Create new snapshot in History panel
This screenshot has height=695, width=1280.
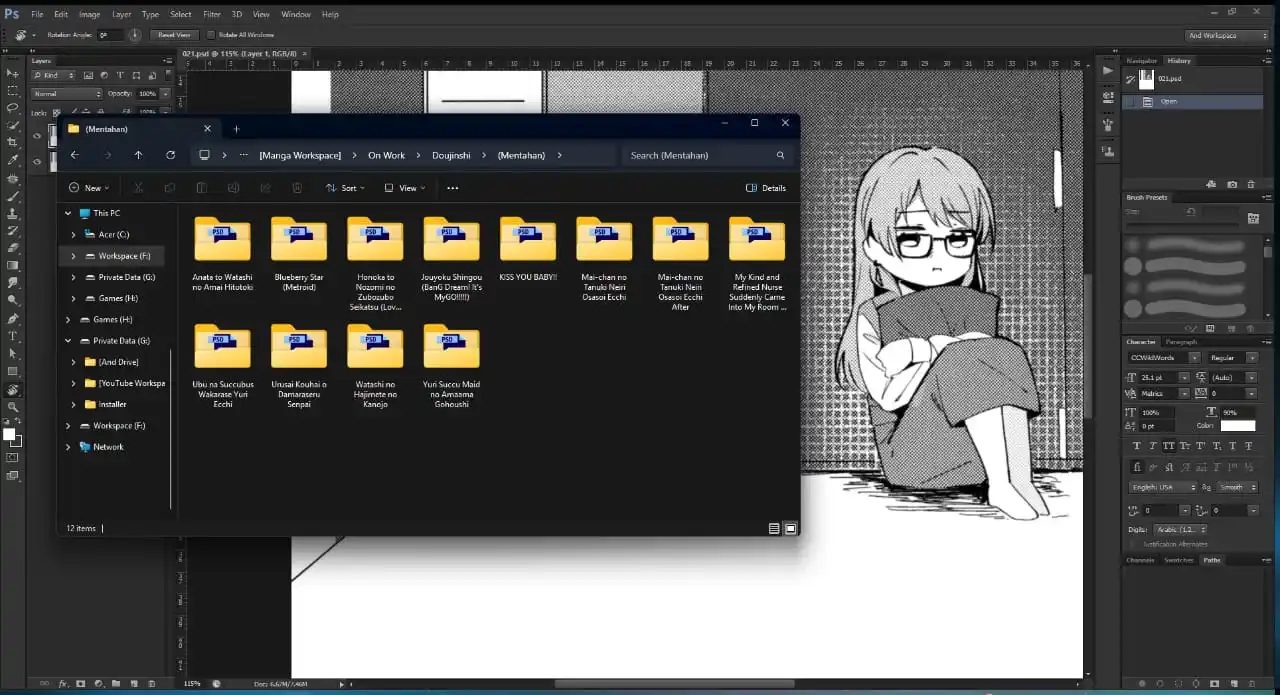coord(1232,184)
